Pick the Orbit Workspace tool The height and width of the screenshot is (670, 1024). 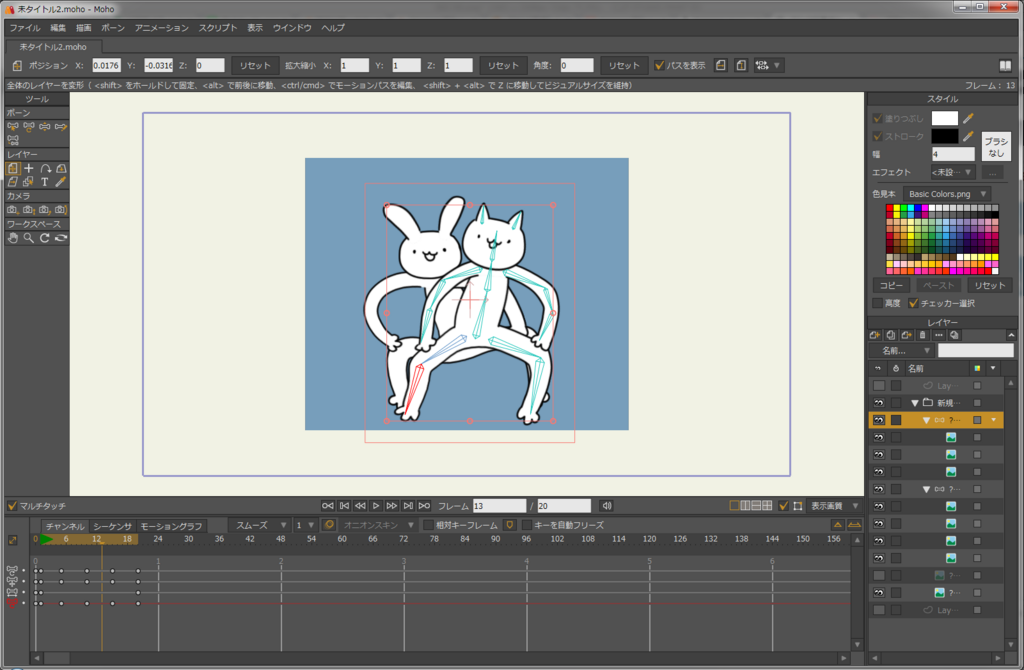(x=61, y=238)
